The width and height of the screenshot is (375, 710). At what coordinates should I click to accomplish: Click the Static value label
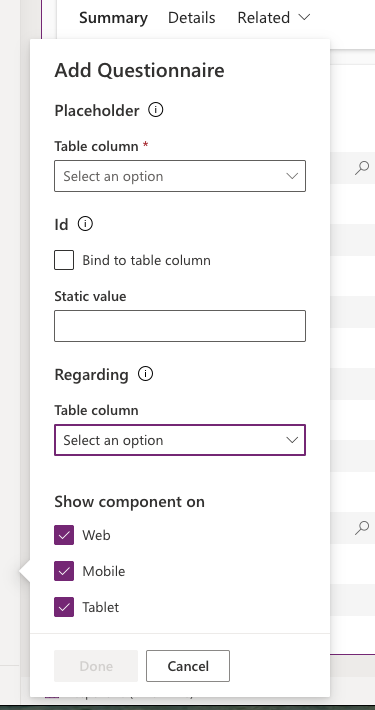90,296
